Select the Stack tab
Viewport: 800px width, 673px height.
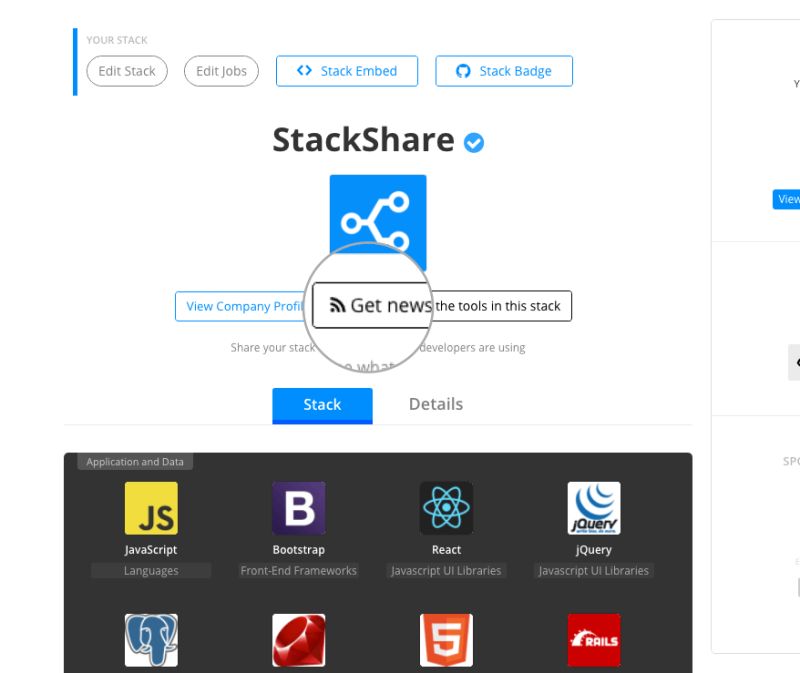[322, 404]
